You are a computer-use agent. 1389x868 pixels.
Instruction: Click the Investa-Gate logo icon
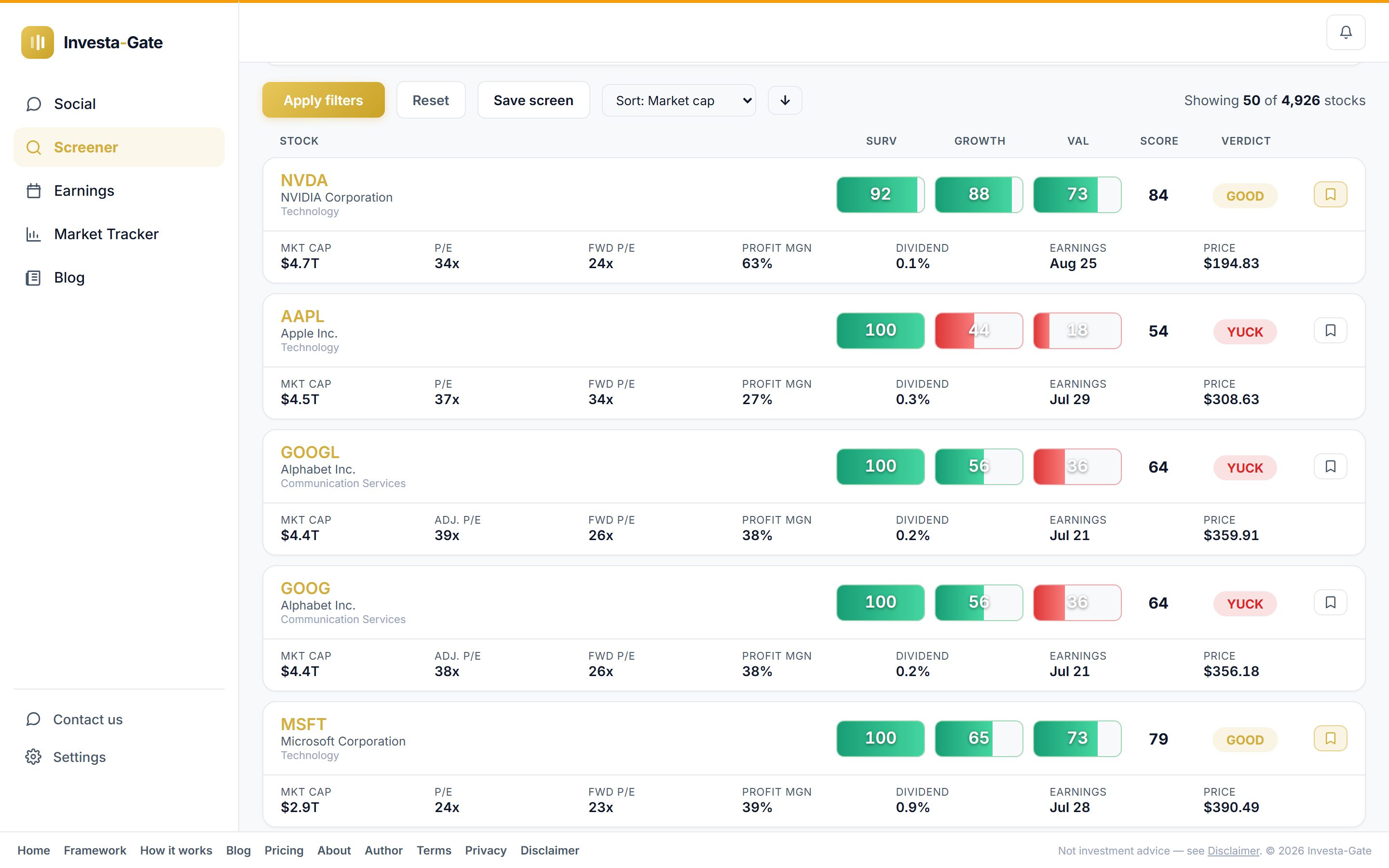coord(37,42)
